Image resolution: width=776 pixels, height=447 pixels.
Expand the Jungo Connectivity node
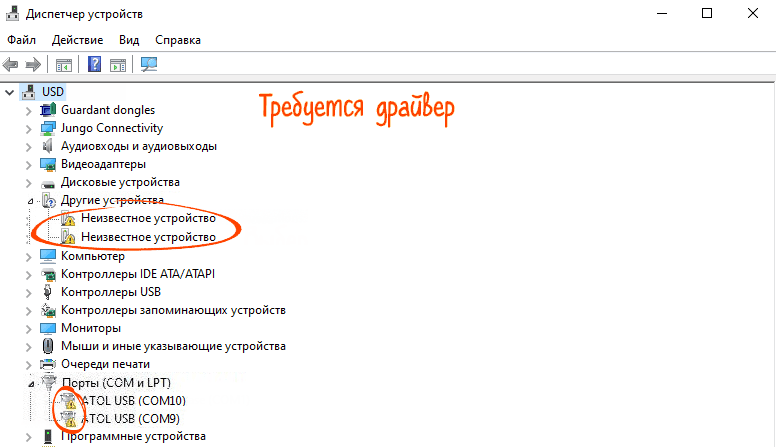[28, 129]
